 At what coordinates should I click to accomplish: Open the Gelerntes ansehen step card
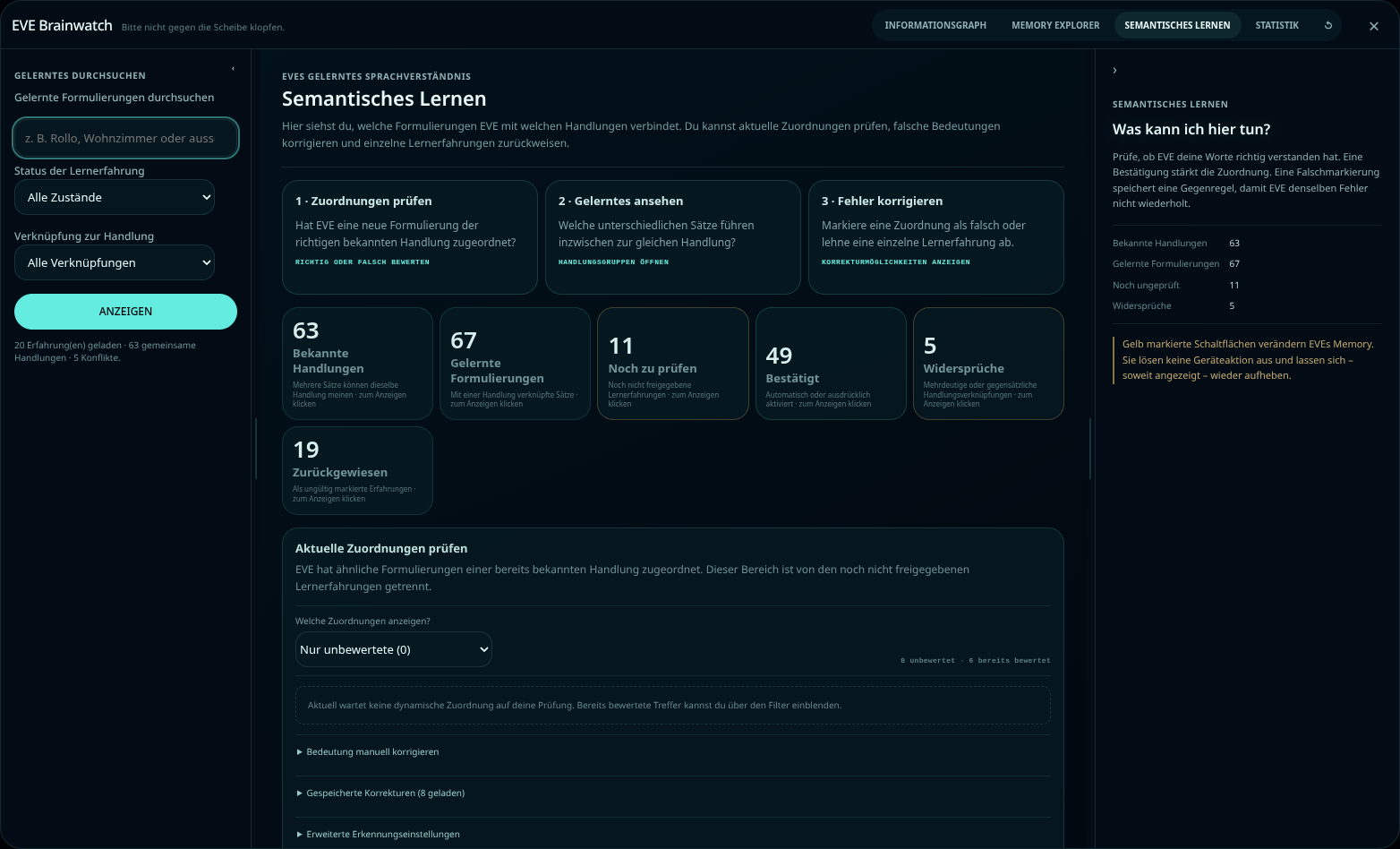(x=673, y=237)
